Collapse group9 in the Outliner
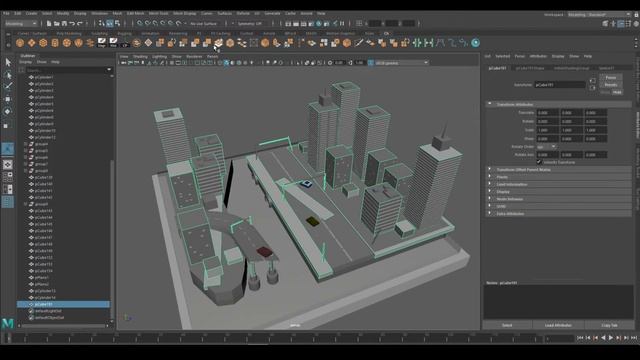 click(x=26, y=204)
